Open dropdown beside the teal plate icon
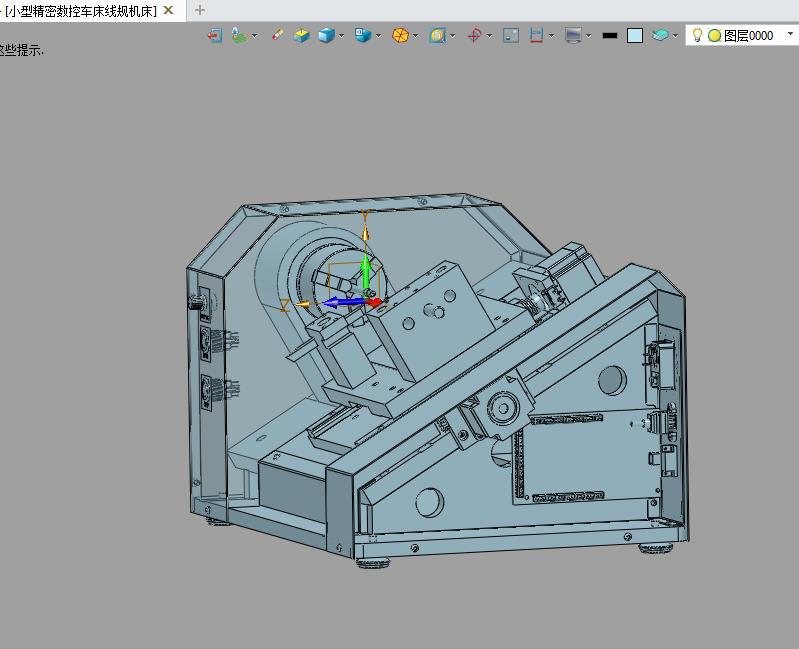This screenshot has height=649, width=799. 675,36
